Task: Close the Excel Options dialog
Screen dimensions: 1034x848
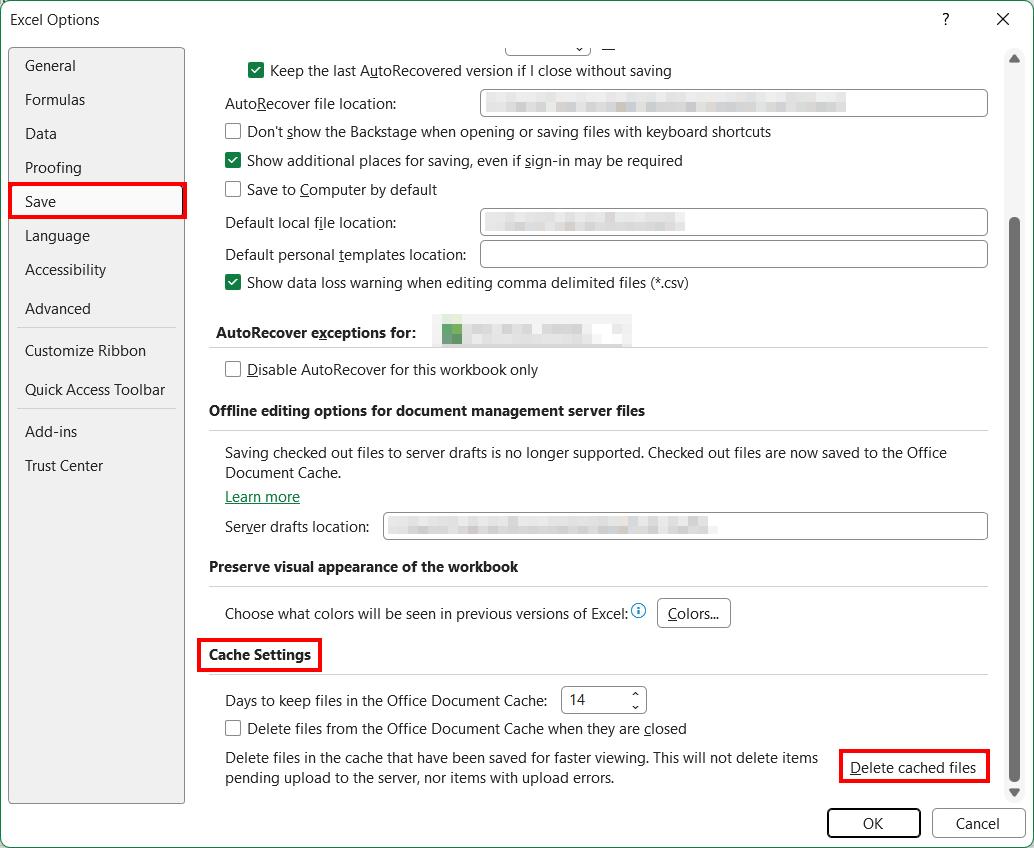Action: (1003, 20)
